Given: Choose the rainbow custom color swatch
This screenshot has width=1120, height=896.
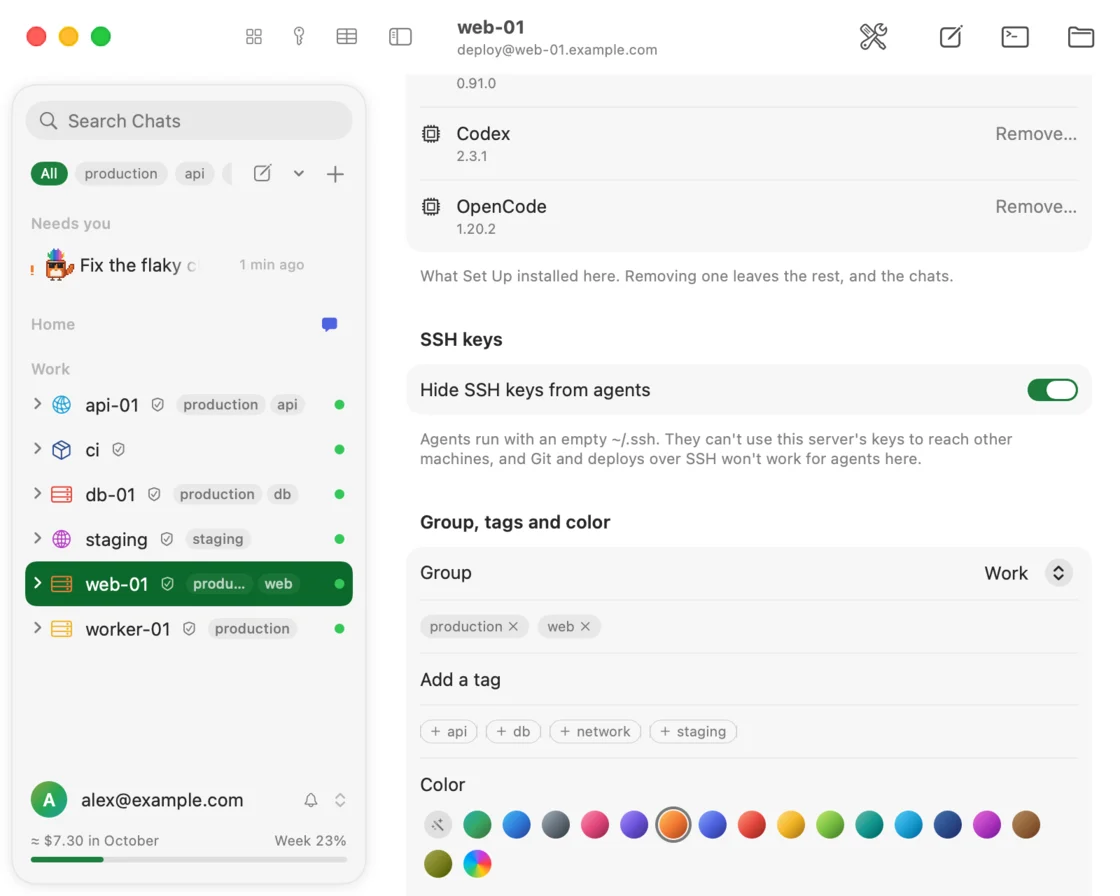Looking at the screenshot, I should tap(477, 864).
